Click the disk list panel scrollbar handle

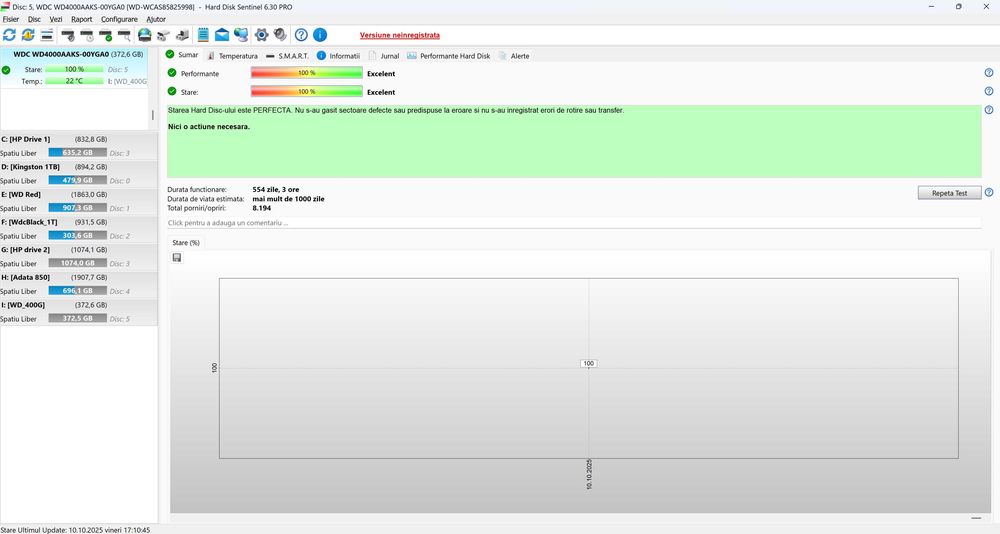pyautogui.click(x=152, y=115)
